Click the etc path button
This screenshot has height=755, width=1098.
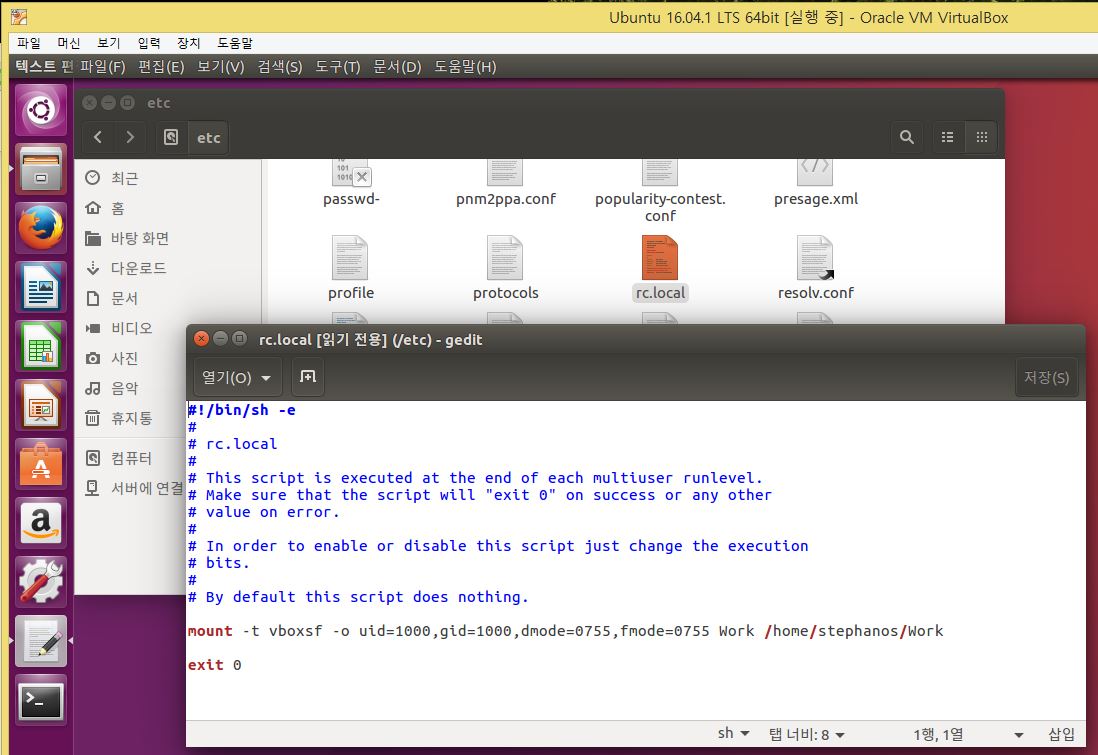point(208,137)
